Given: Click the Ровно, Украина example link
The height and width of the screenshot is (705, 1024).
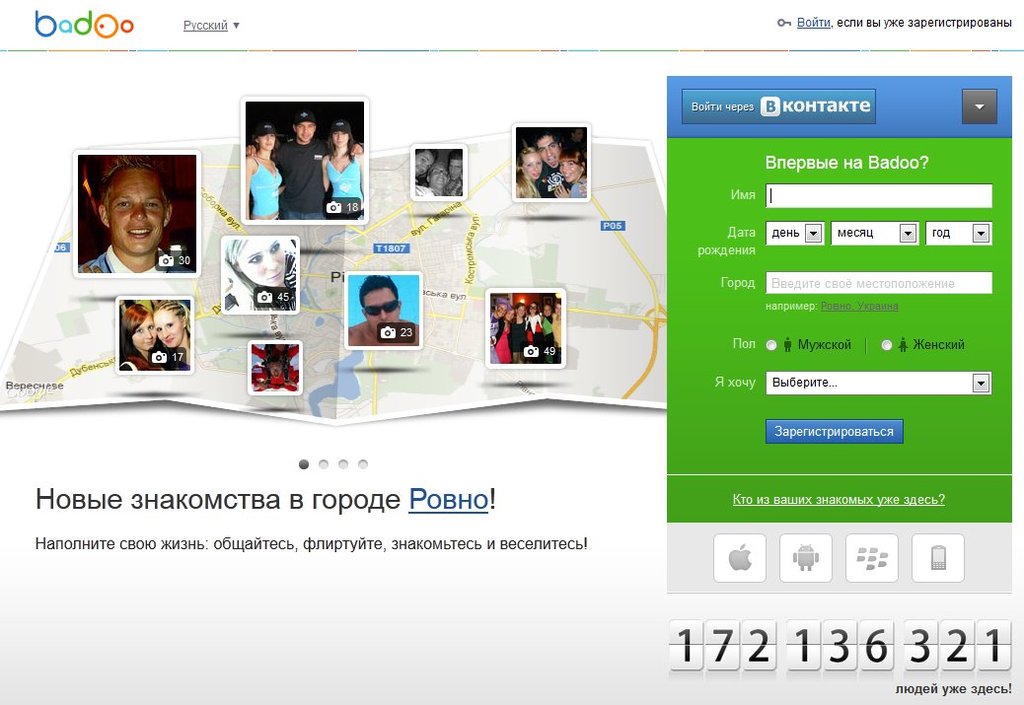Looking at the screenshot, I should [x=859, y=306].
